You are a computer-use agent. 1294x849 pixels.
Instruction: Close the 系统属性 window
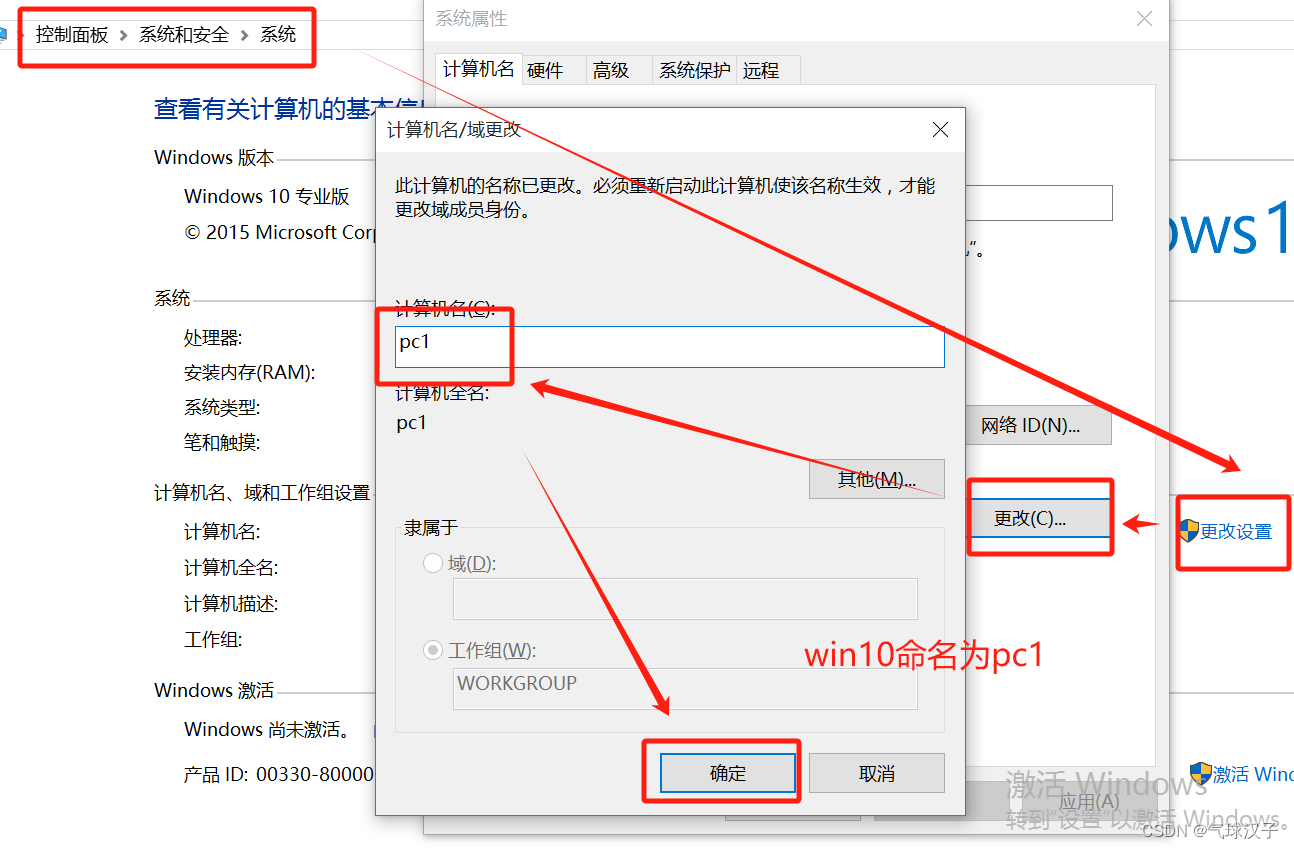click(x=1144, y=19)
